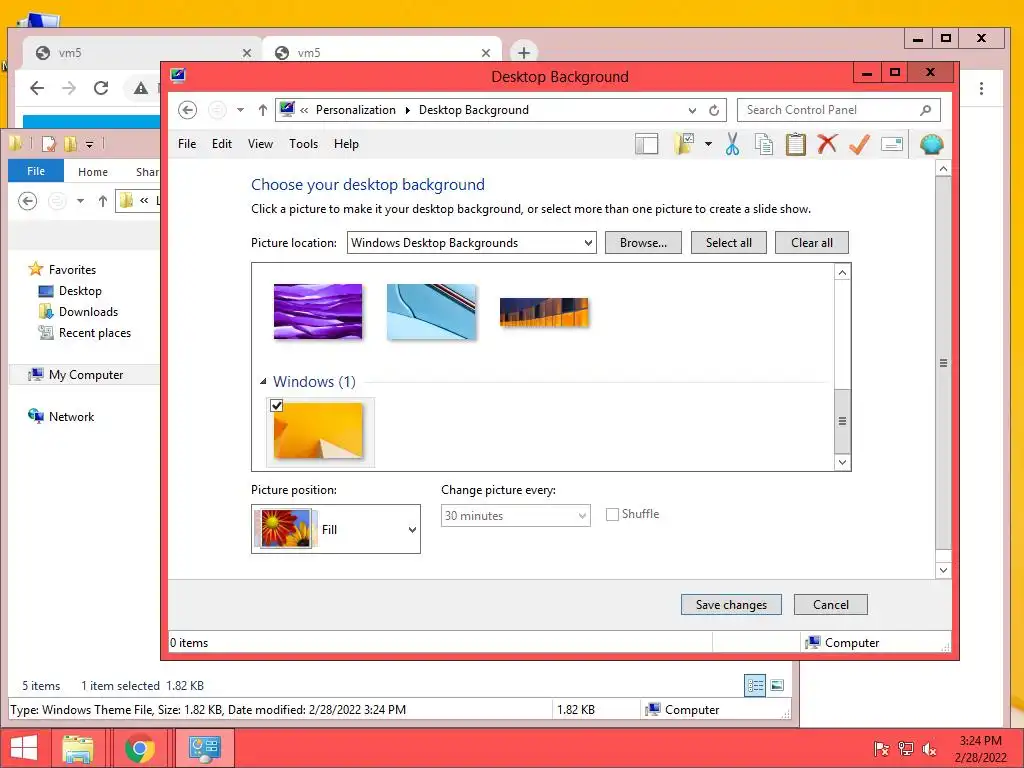1024x768 pixels.
Task: Open a new Chrome tab
Action: (x=524, y=52)
